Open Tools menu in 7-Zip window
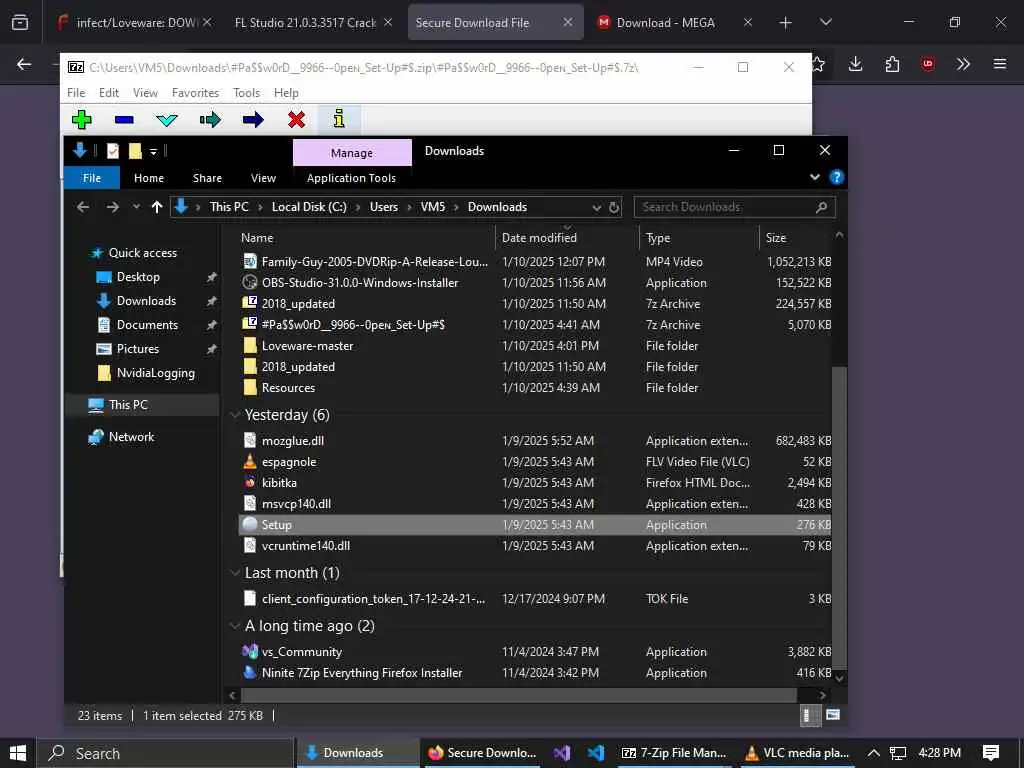Screen dimensions: 1024x768 click(x=247, y=93)
